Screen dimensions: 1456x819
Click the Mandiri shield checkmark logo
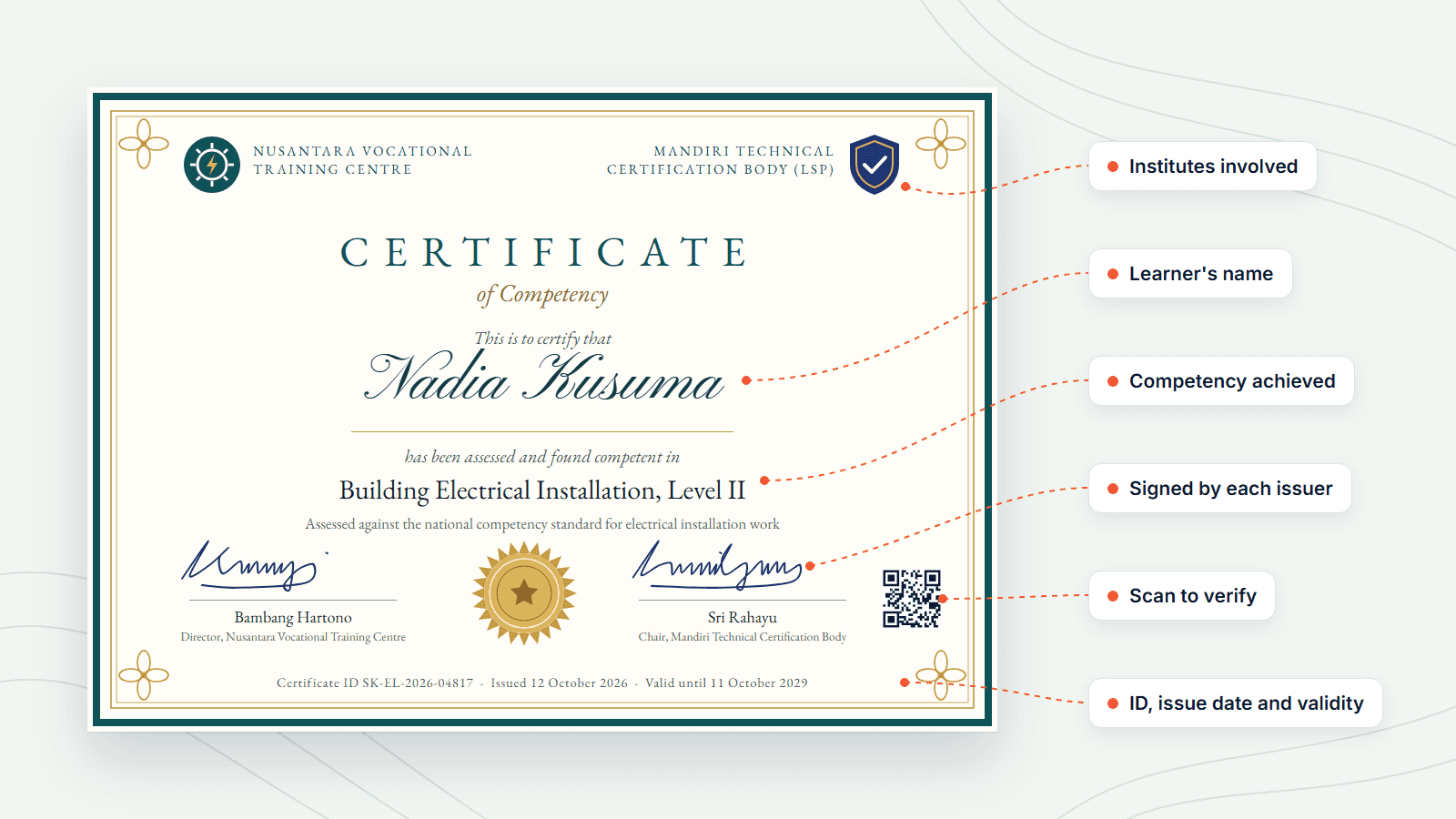point(875,165)
